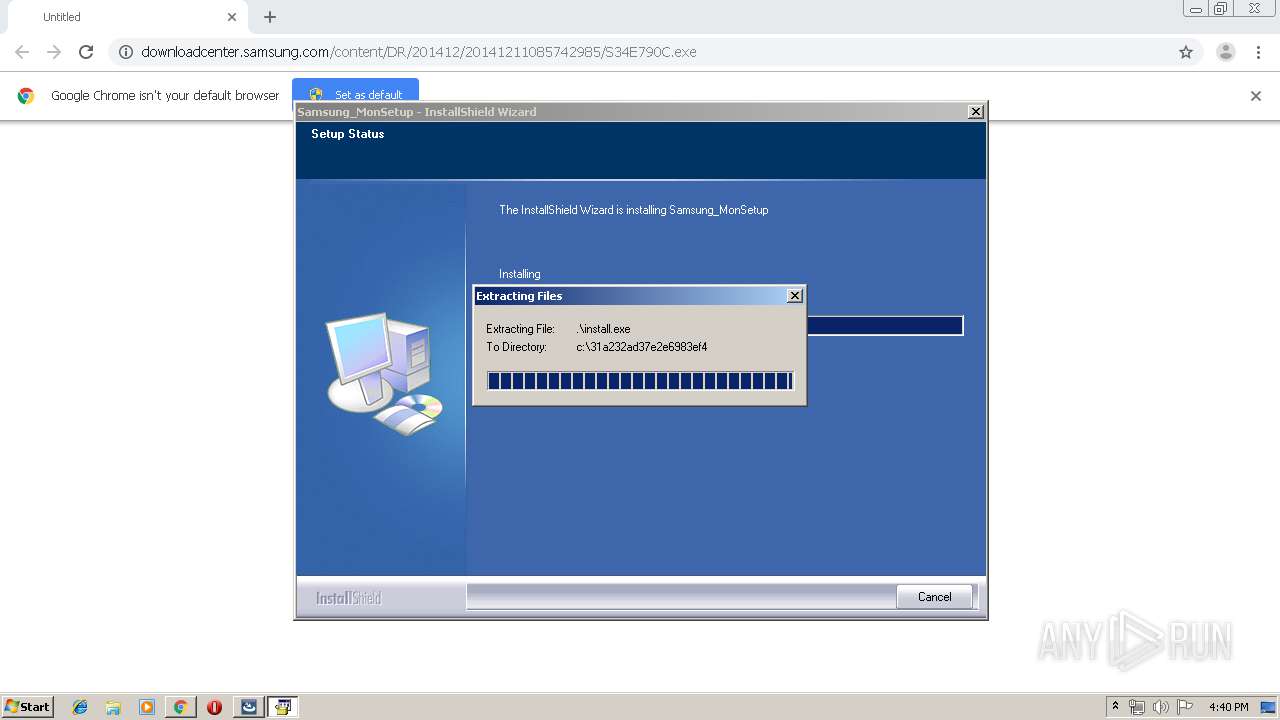Bookmark this page with the star icon
The image size is (1280, 720).
[x=1186, y=52]
